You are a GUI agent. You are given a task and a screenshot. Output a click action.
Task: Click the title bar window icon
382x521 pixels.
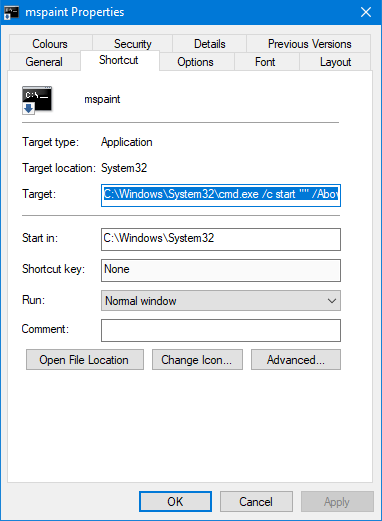point(11,12)
